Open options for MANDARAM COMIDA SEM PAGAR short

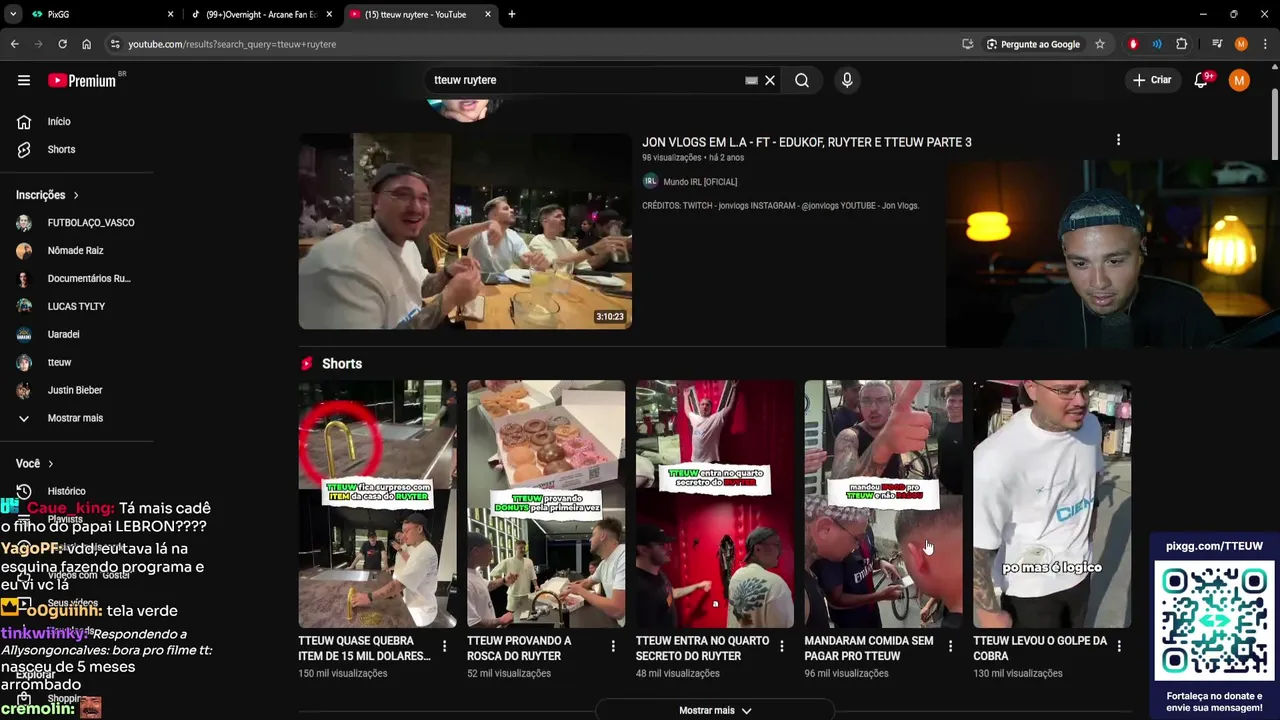950,647
